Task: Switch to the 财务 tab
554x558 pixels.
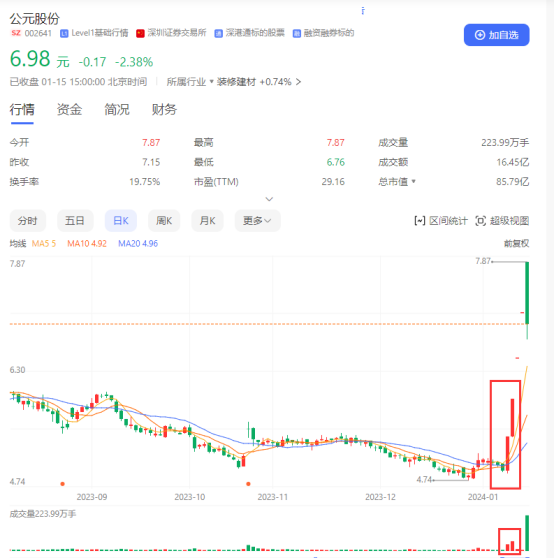Action: (x=164, y=109)
